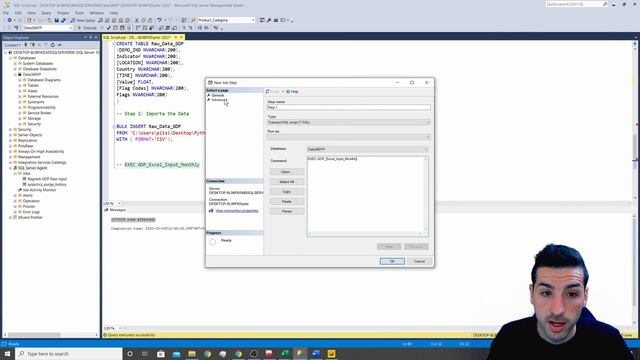Select the Operators folder

click(31, 201)
